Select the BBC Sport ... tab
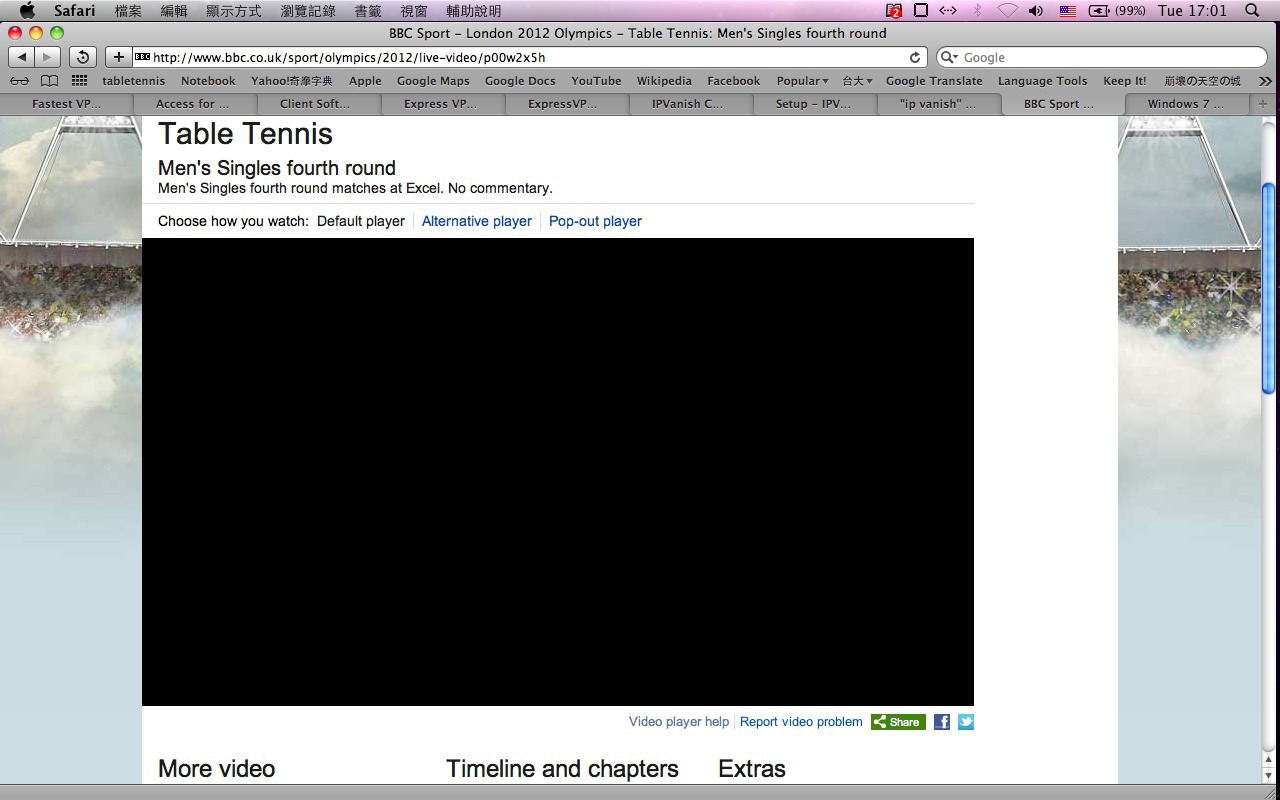This screenshot has height=800, width=1280. pos(1060,103)
